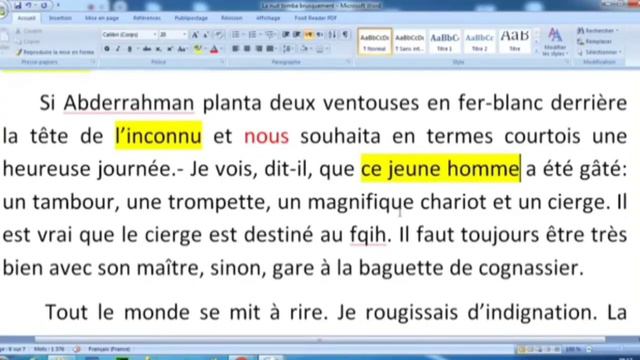Apply red font color
The image size is (640, 360).
click(214, 49)
